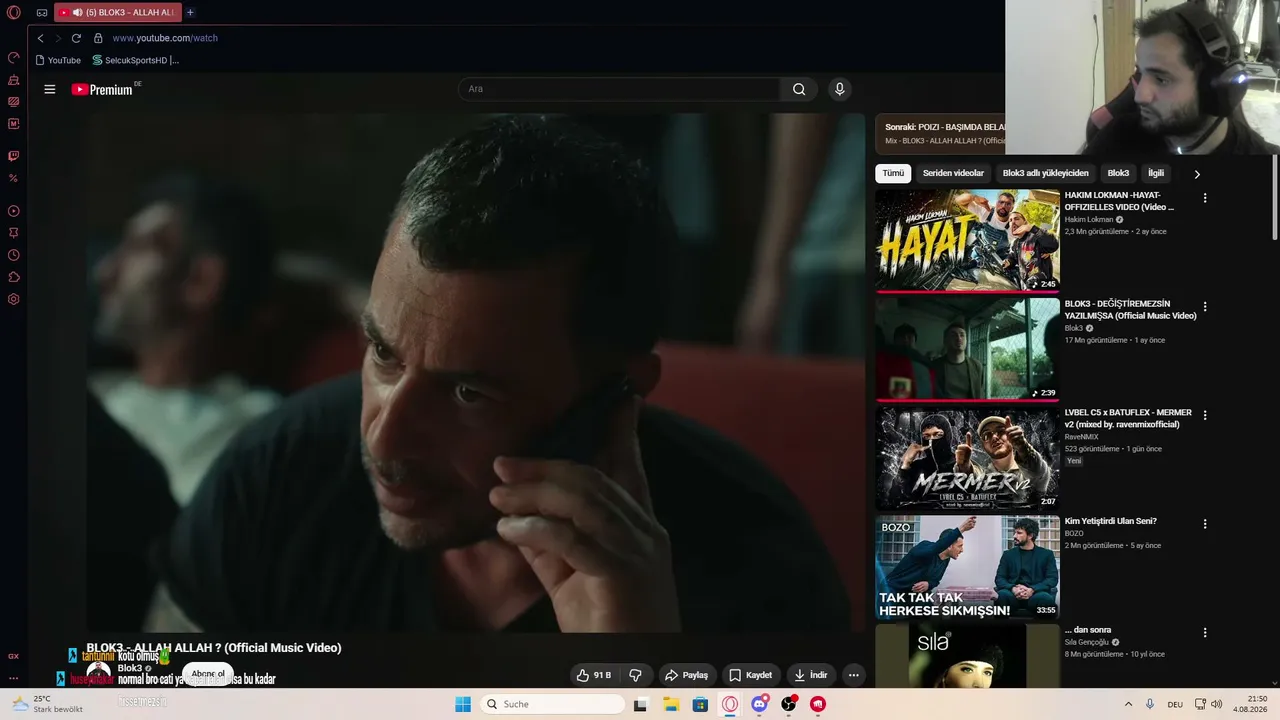1280x720 pixels.
Task: Open the new tab plus button
Action: (x=190, y=12)
